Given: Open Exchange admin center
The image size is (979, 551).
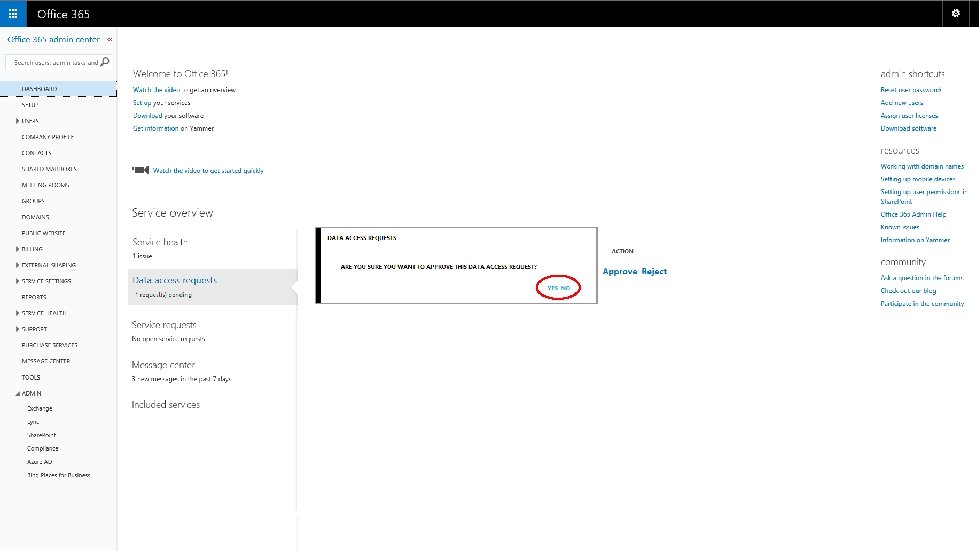Looking at the screenshot, I should [39, 409].
